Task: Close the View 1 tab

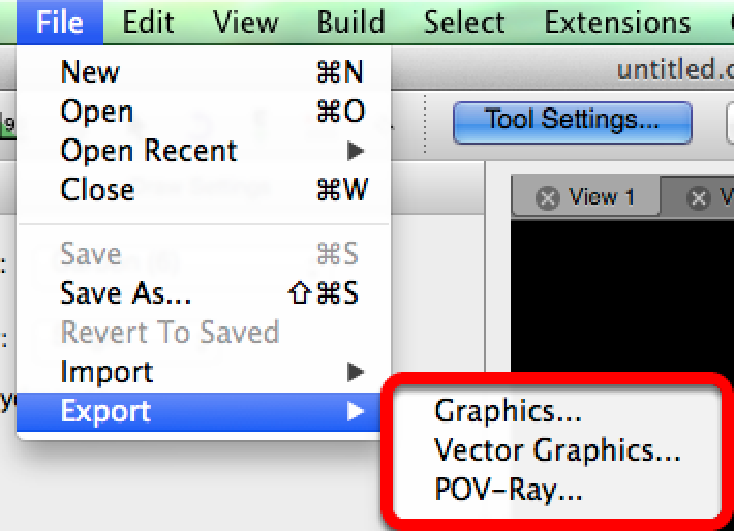Action: [547, 198]
